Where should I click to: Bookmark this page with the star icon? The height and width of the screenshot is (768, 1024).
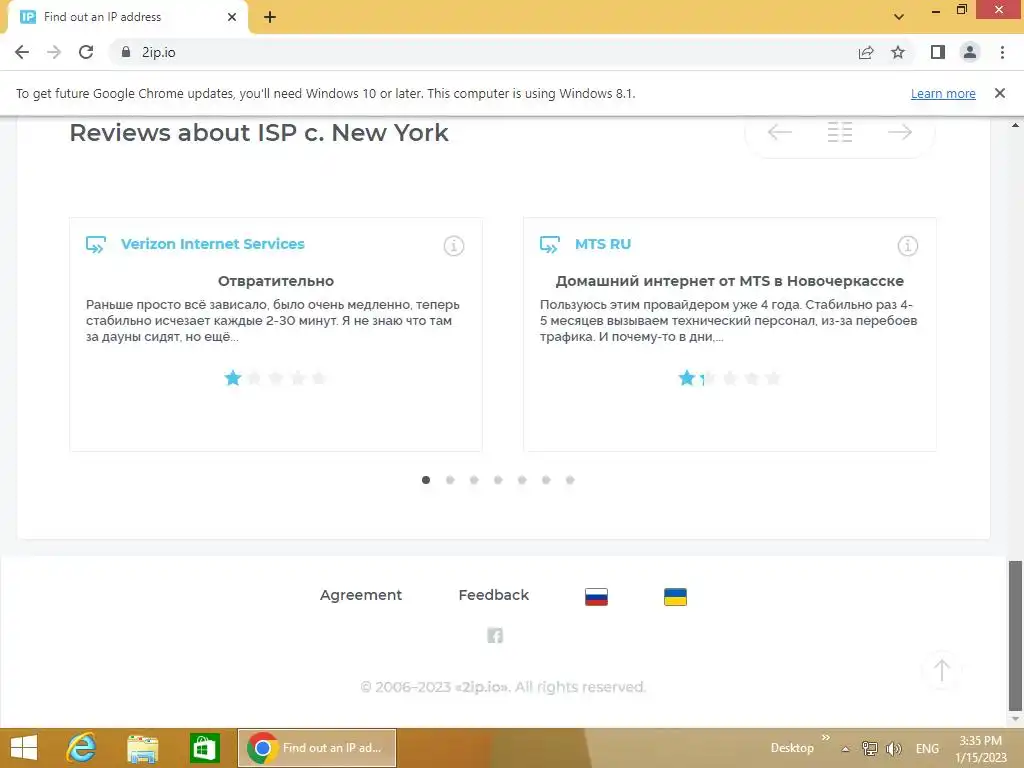pyautogui.click(x=898, y=52)
